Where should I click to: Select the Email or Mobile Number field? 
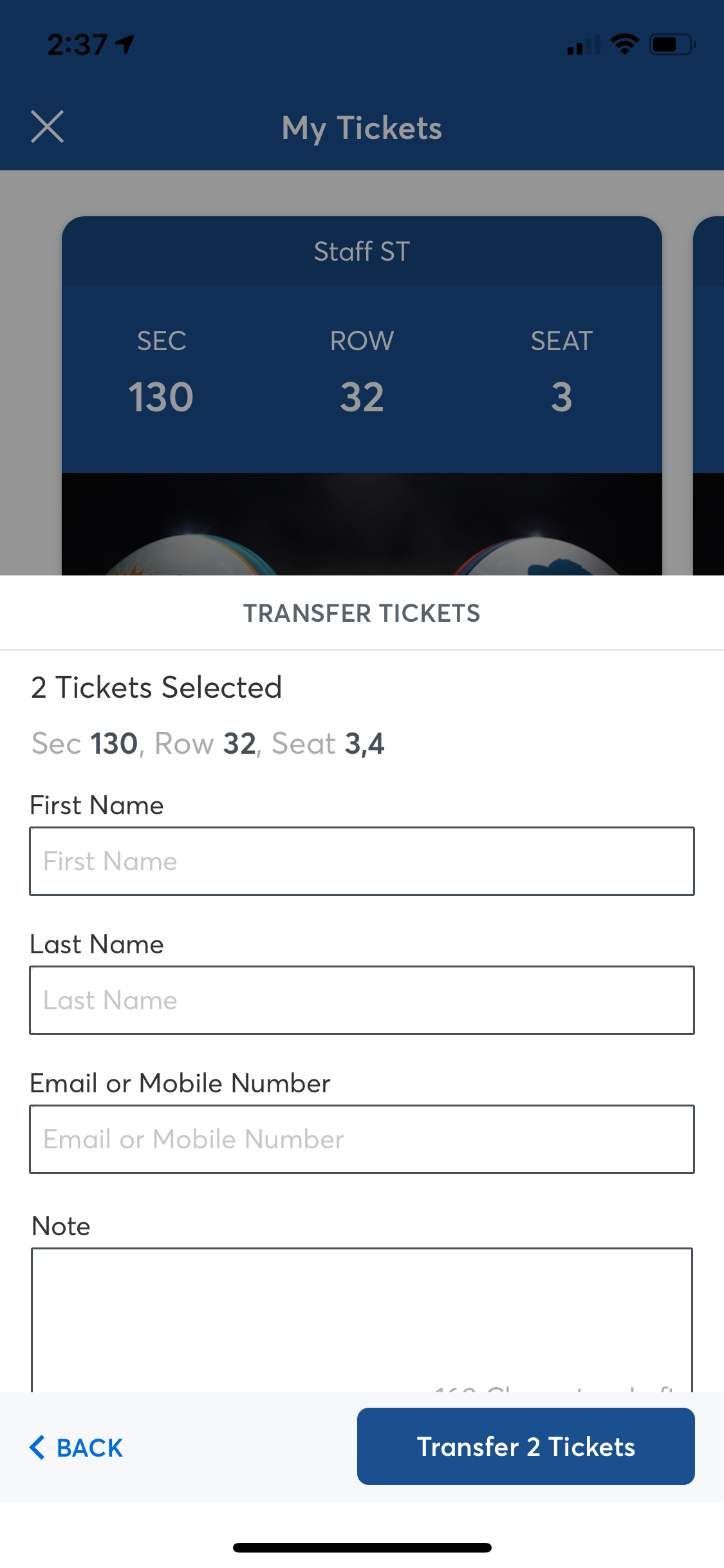pos(362,1139)
